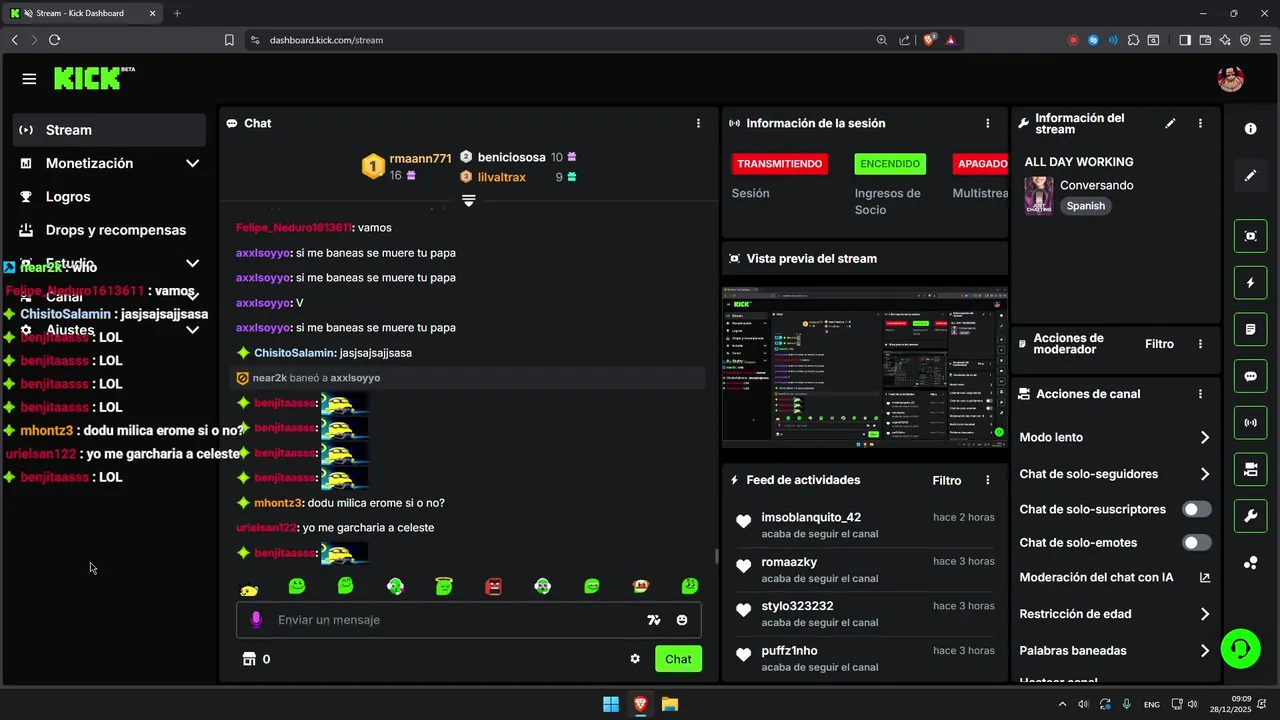Click username rmaann771 in leaderboard
Viewport: 1280px width, 720px height.
coord(420,158)
